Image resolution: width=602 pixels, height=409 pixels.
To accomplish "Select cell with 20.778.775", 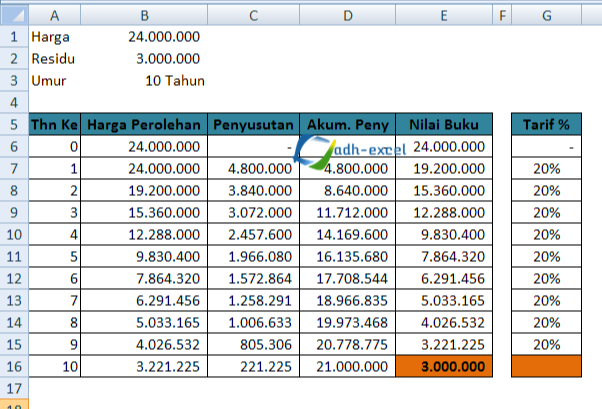I will coord(347,344).
